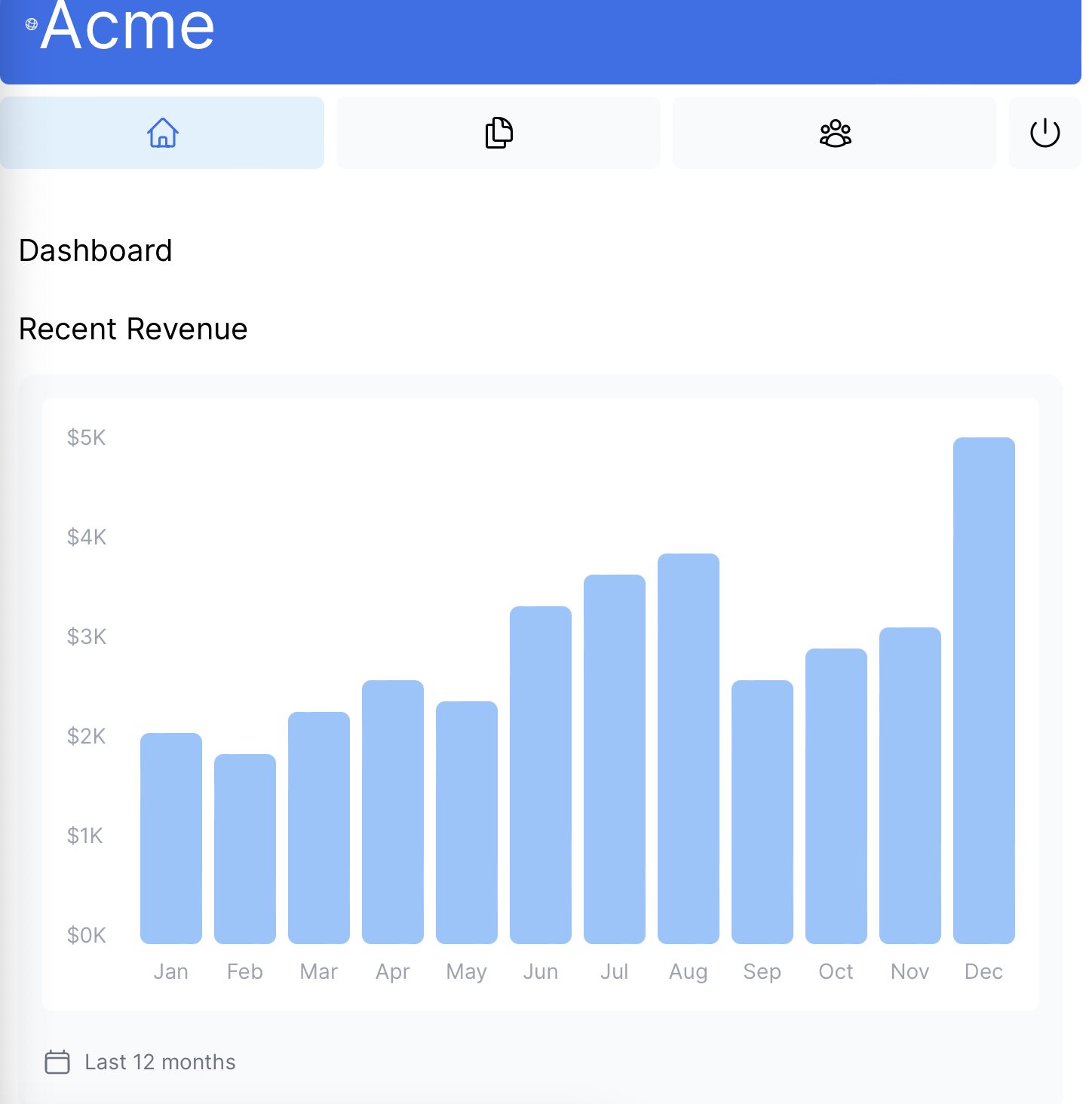The image size is (1092, 1104).
Task: Select the December revenue bar
Action: tap(983, 690)
